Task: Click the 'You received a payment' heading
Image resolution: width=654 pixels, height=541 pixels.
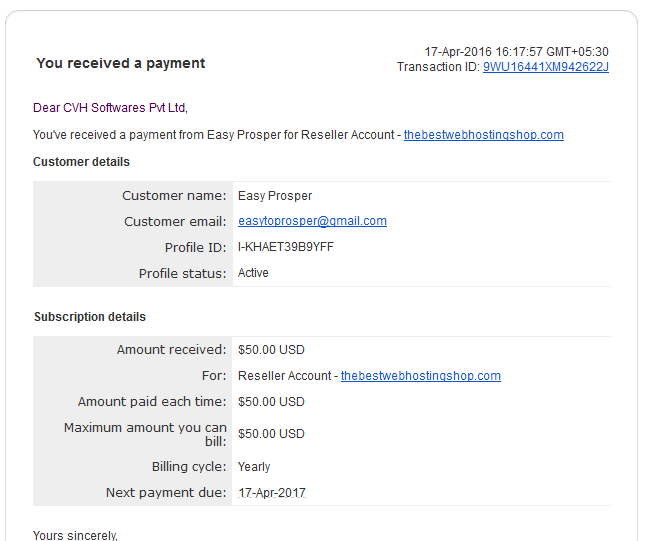Action: 121,63
